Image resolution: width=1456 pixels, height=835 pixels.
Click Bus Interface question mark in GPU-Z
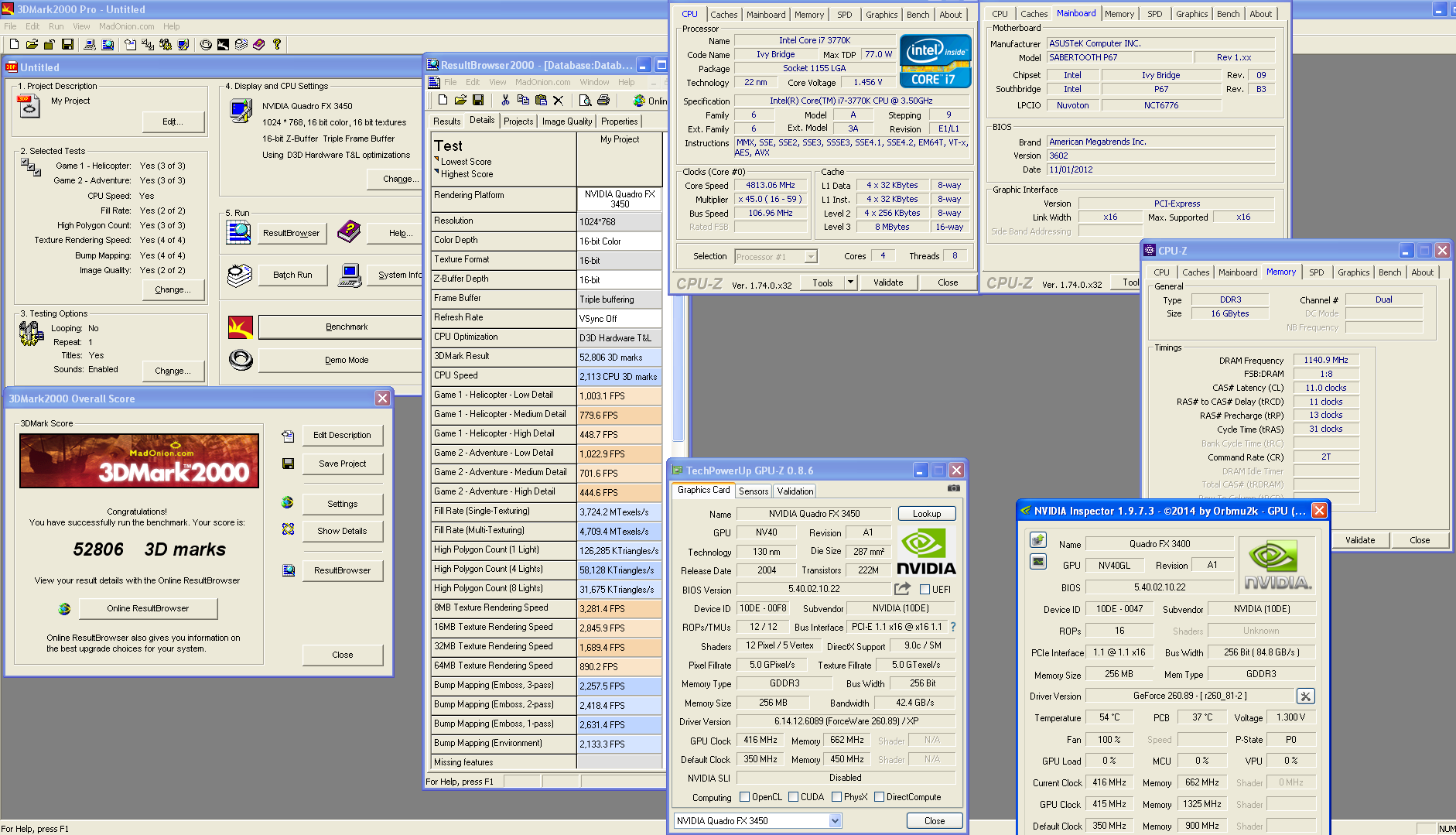[953, 627]
